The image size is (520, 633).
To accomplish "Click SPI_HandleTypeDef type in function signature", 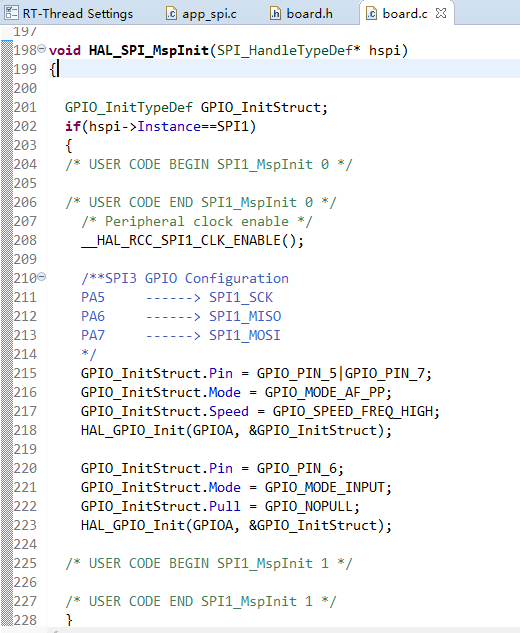I will 285,50.
